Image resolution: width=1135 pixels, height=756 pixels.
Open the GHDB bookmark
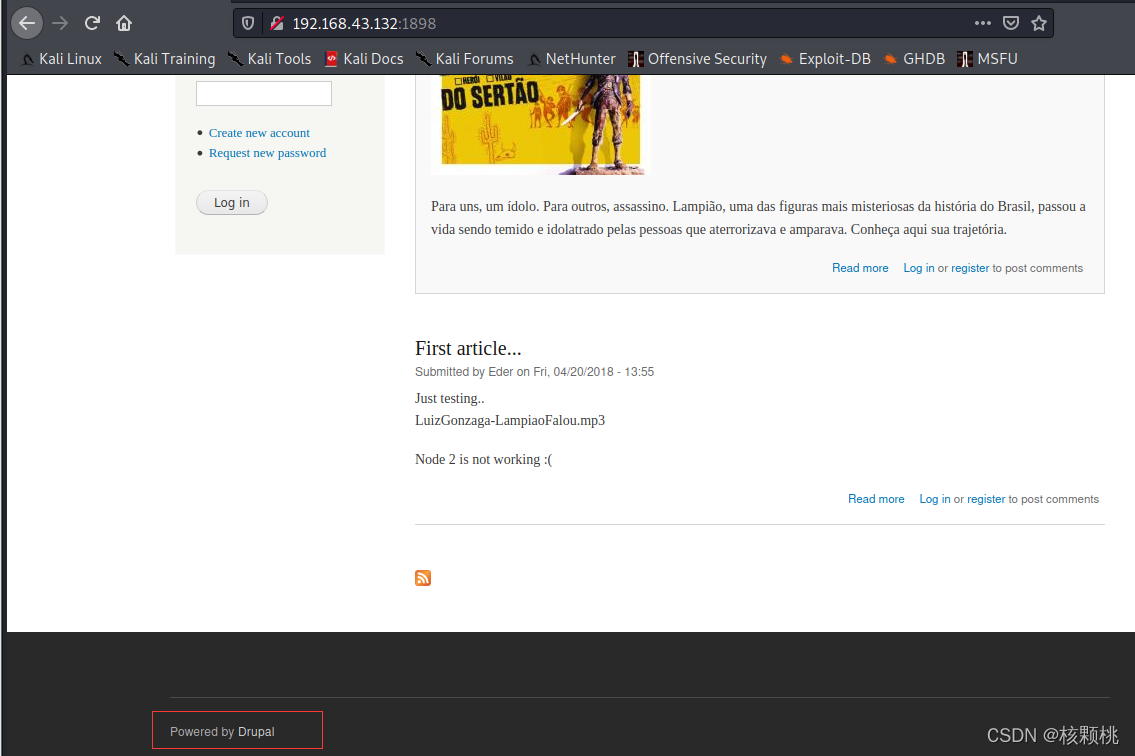tap(915, 59)
